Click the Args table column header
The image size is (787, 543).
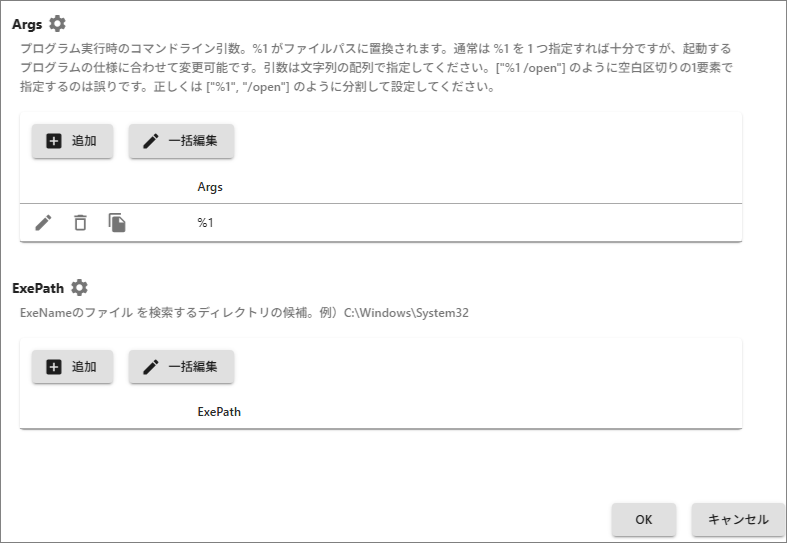(x=210, y=187)
